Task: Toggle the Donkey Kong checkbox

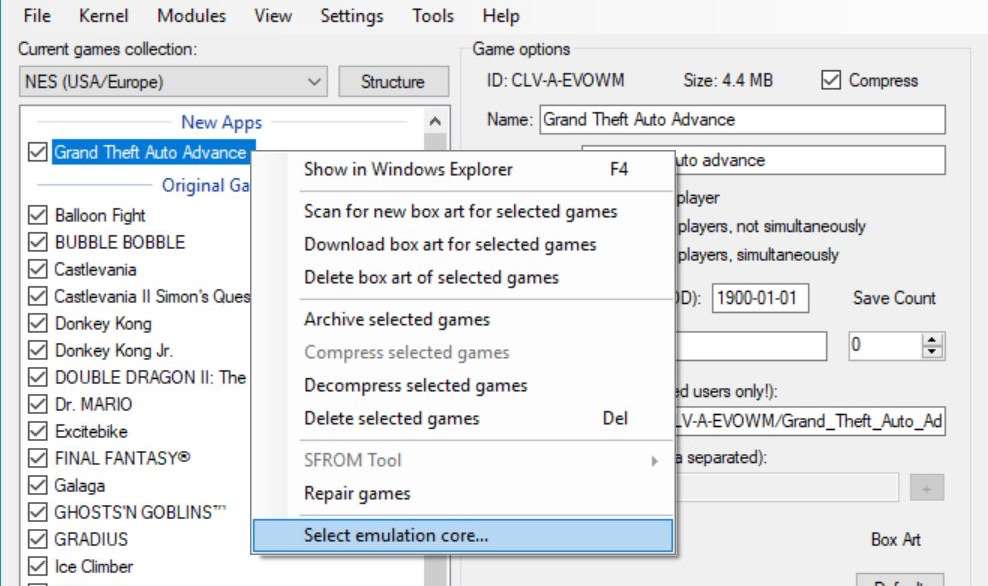Action: pyautogui.click(x=38, y=323)
